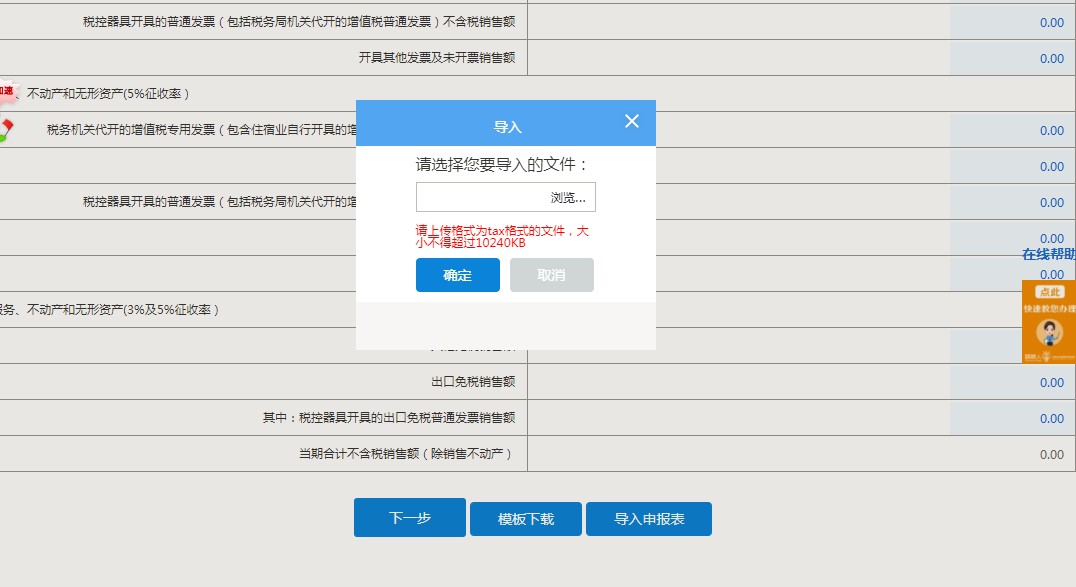
Task: Click the 点此 badge on the helper widget
Action: 1048,292
